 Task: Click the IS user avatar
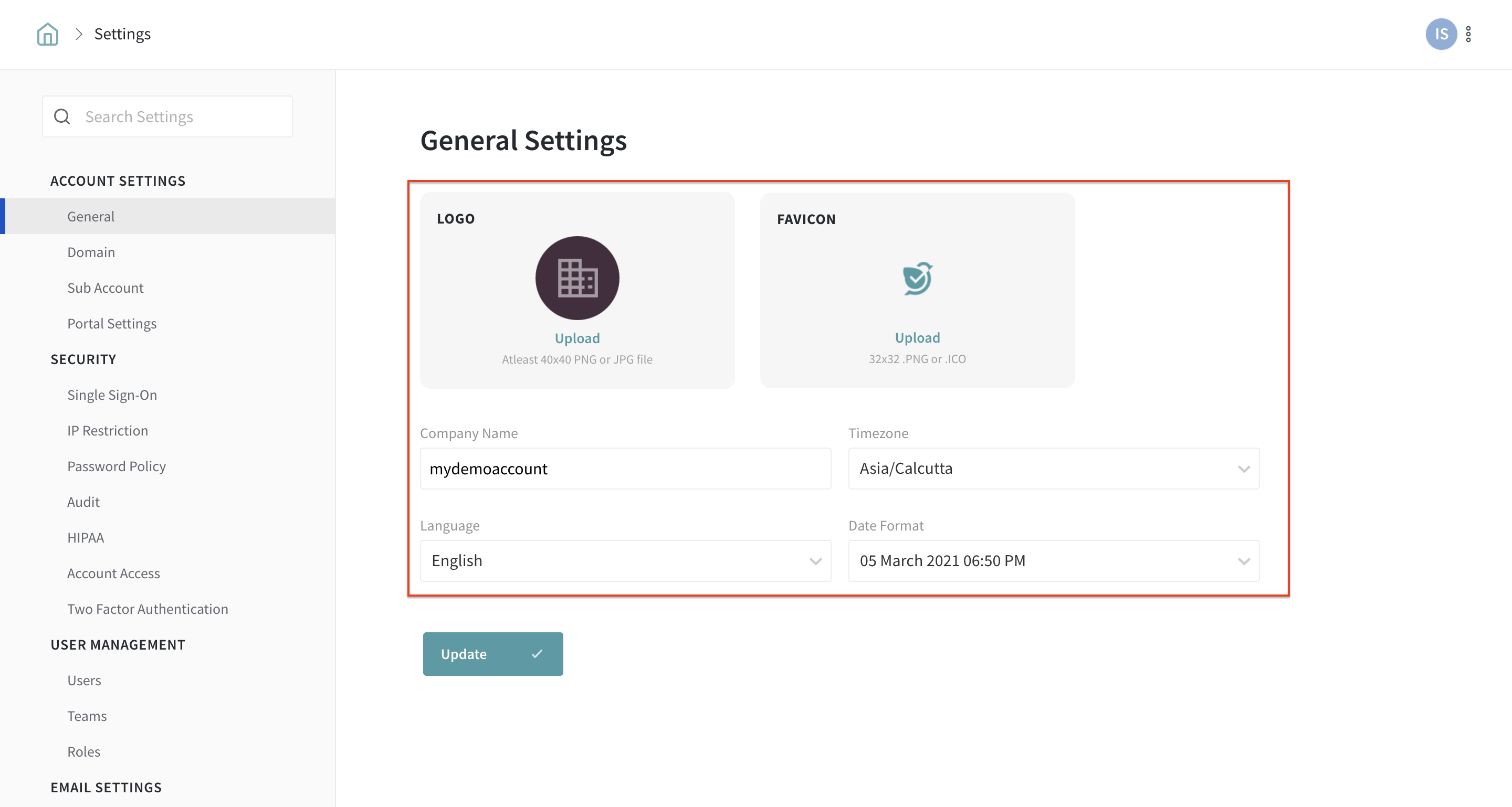(1441, 34)
